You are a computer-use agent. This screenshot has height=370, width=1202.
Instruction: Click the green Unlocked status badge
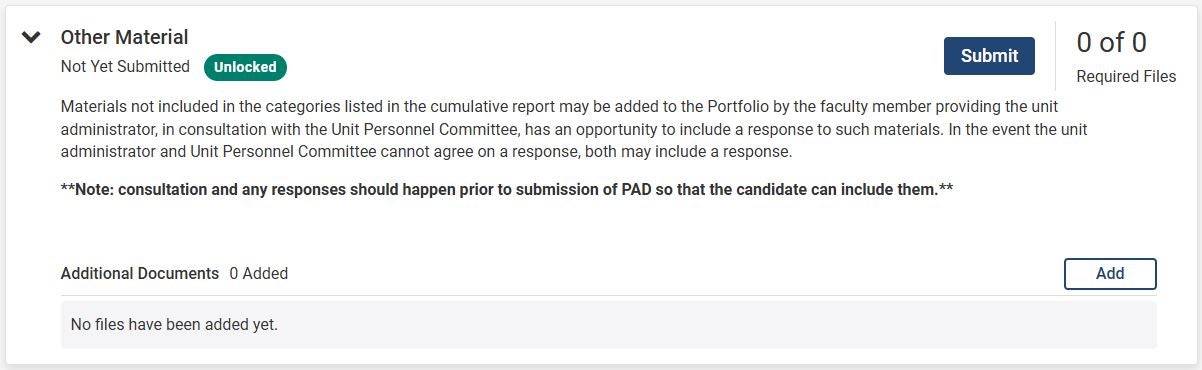245,67
